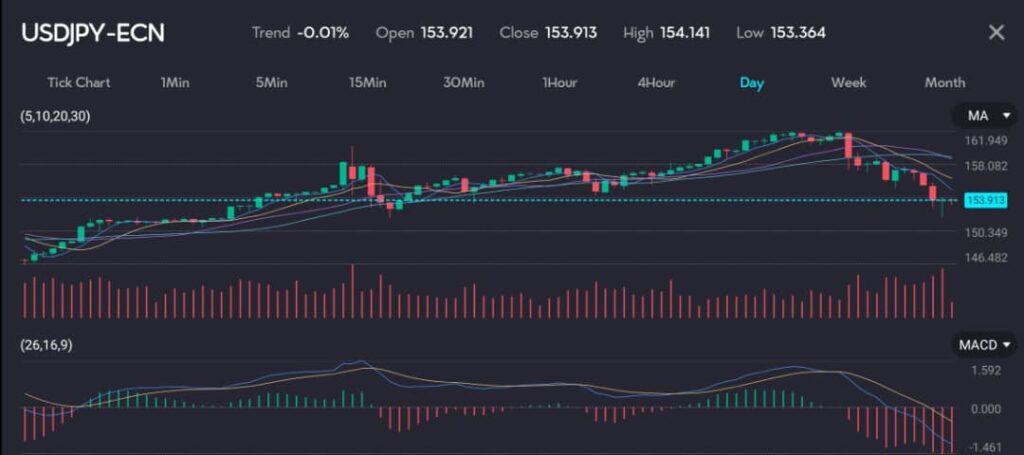Choose the 30Min timeframe
1024x455 pixels.
pyautogui.click(x=464, y=82)
